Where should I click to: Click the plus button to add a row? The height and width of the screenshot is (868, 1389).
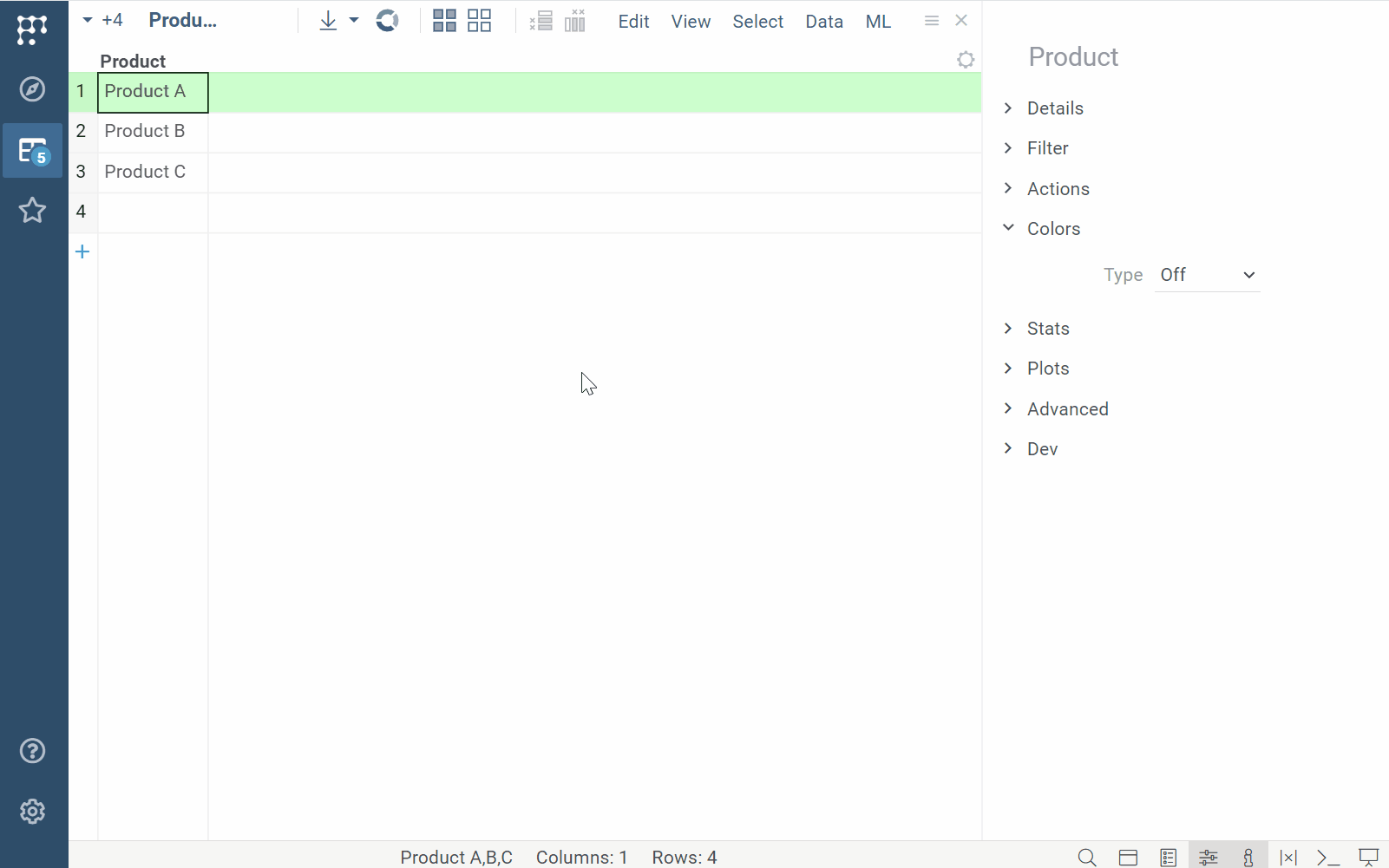82,252
